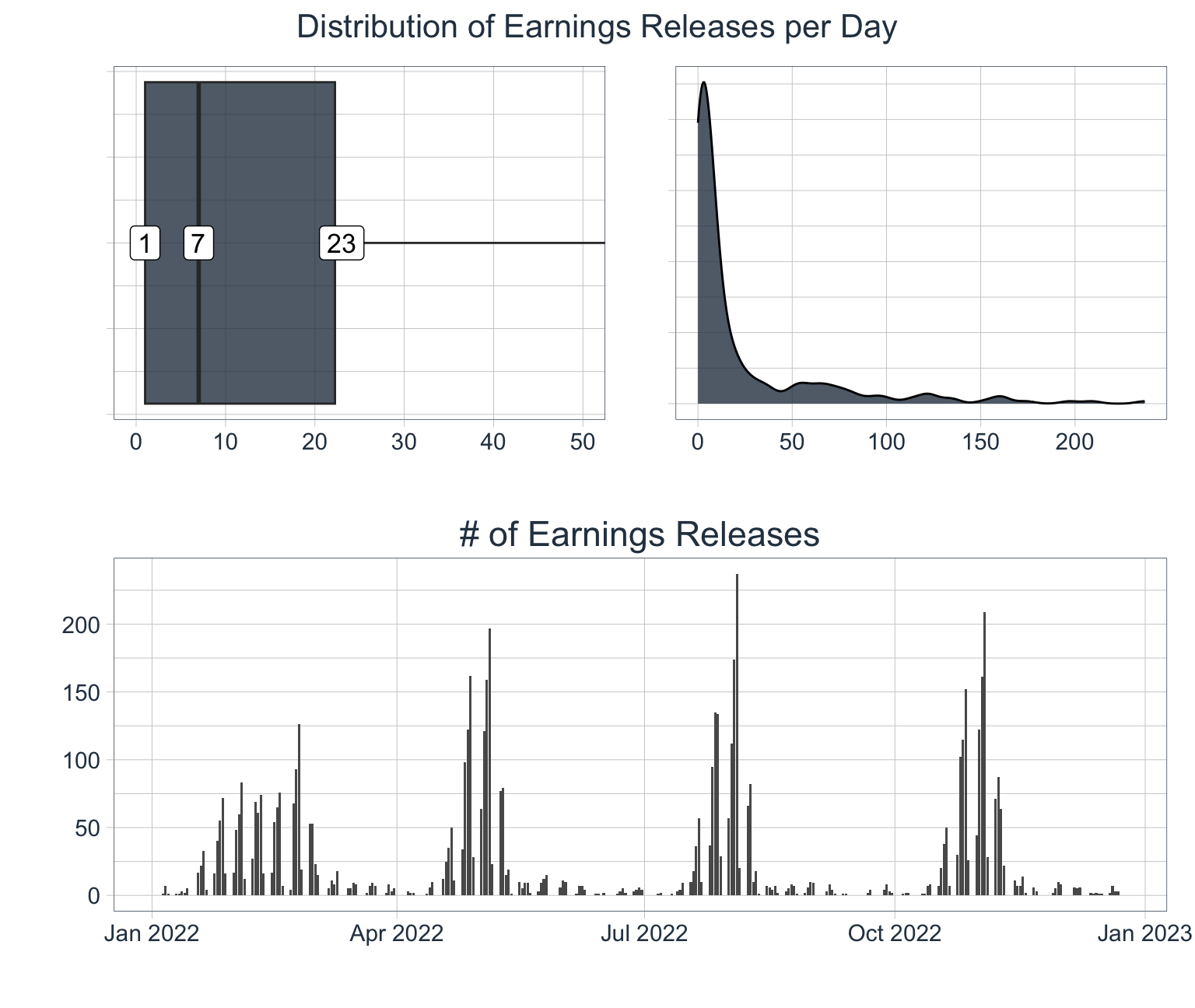Click the box plot x-axis tick "0"
Image resolution: width=1195 pixels, height=1008 pixels.
tap(136, 442)
